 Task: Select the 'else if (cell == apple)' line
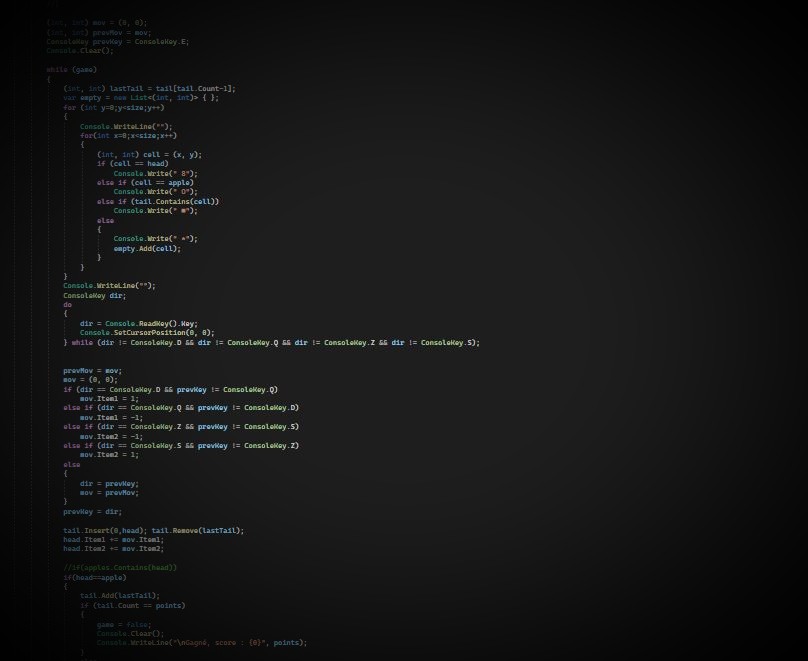coord(145,183)
